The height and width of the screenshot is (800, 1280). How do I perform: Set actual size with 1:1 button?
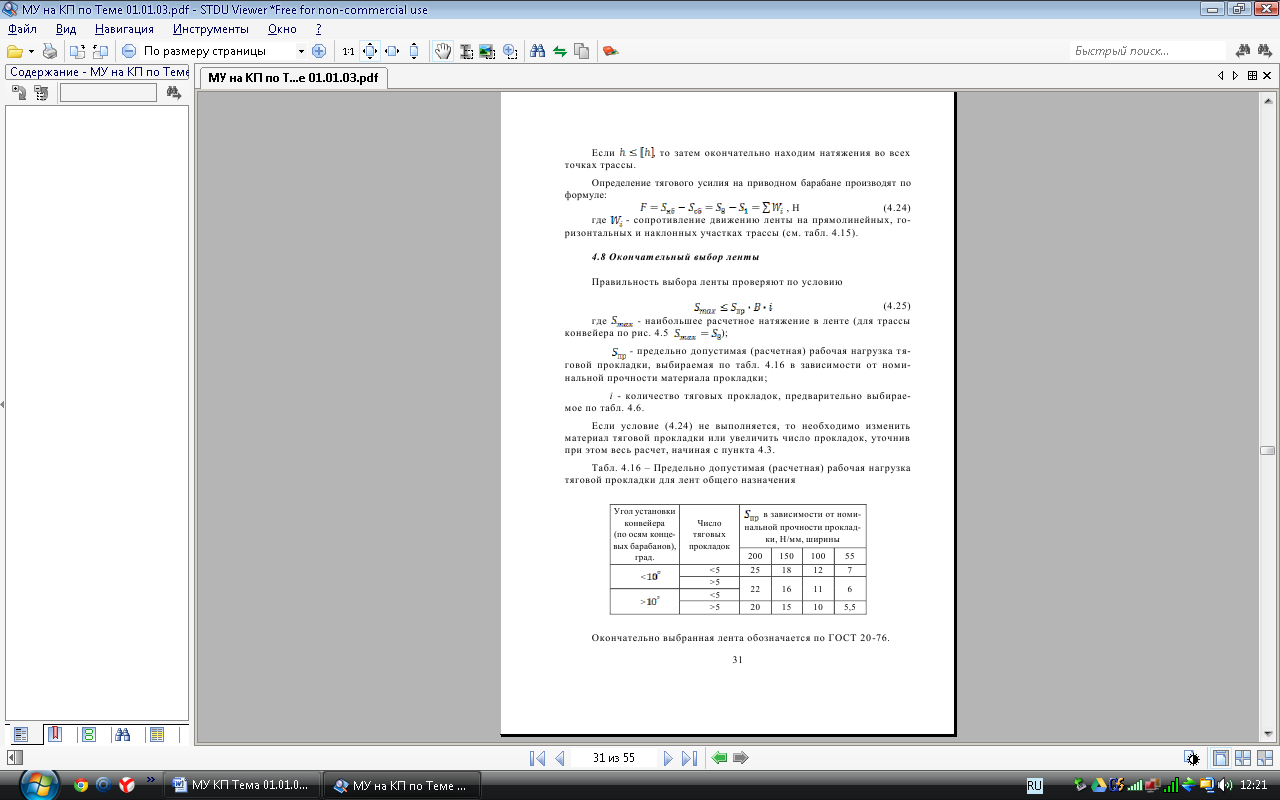tap(348, 51)
